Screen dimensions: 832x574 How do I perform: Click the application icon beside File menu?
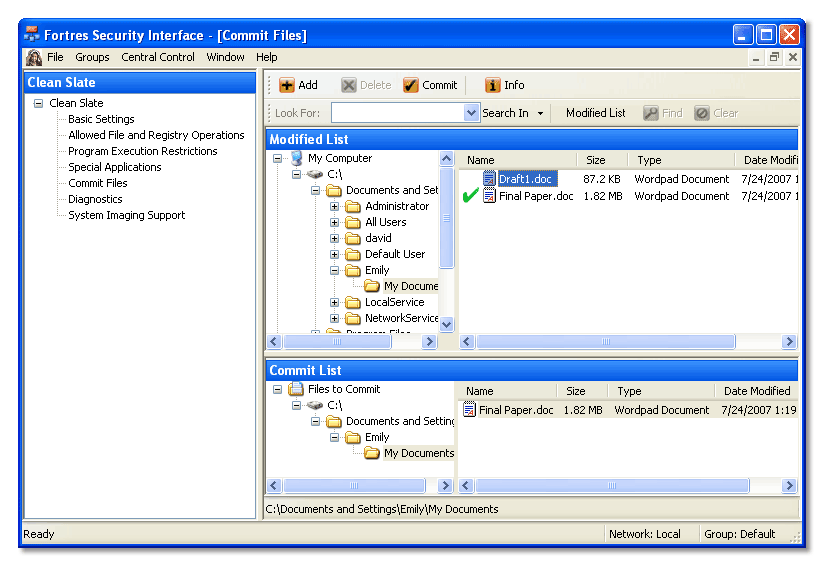pyautogui.click(x=34, y=57)
